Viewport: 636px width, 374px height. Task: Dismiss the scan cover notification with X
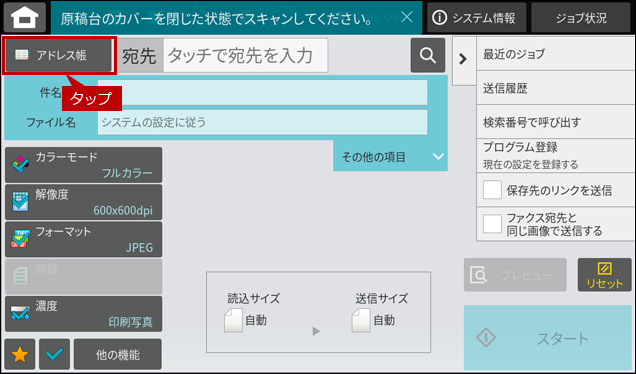[406, 17]
